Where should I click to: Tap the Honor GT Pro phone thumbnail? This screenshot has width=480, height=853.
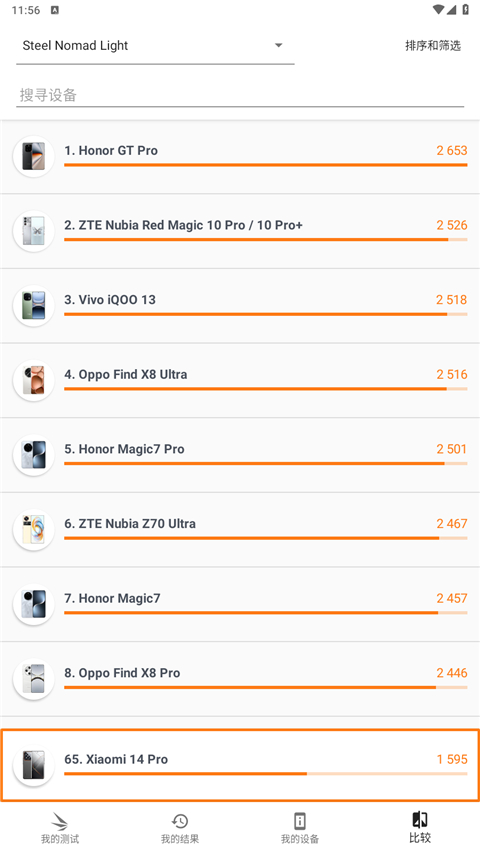point(34,157)
